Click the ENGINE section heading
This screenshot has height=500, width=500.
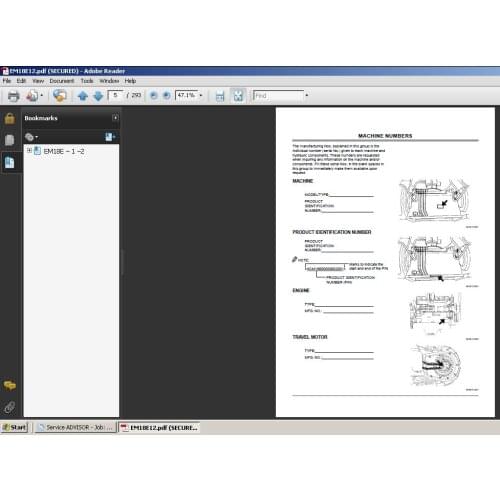[301, 290]
